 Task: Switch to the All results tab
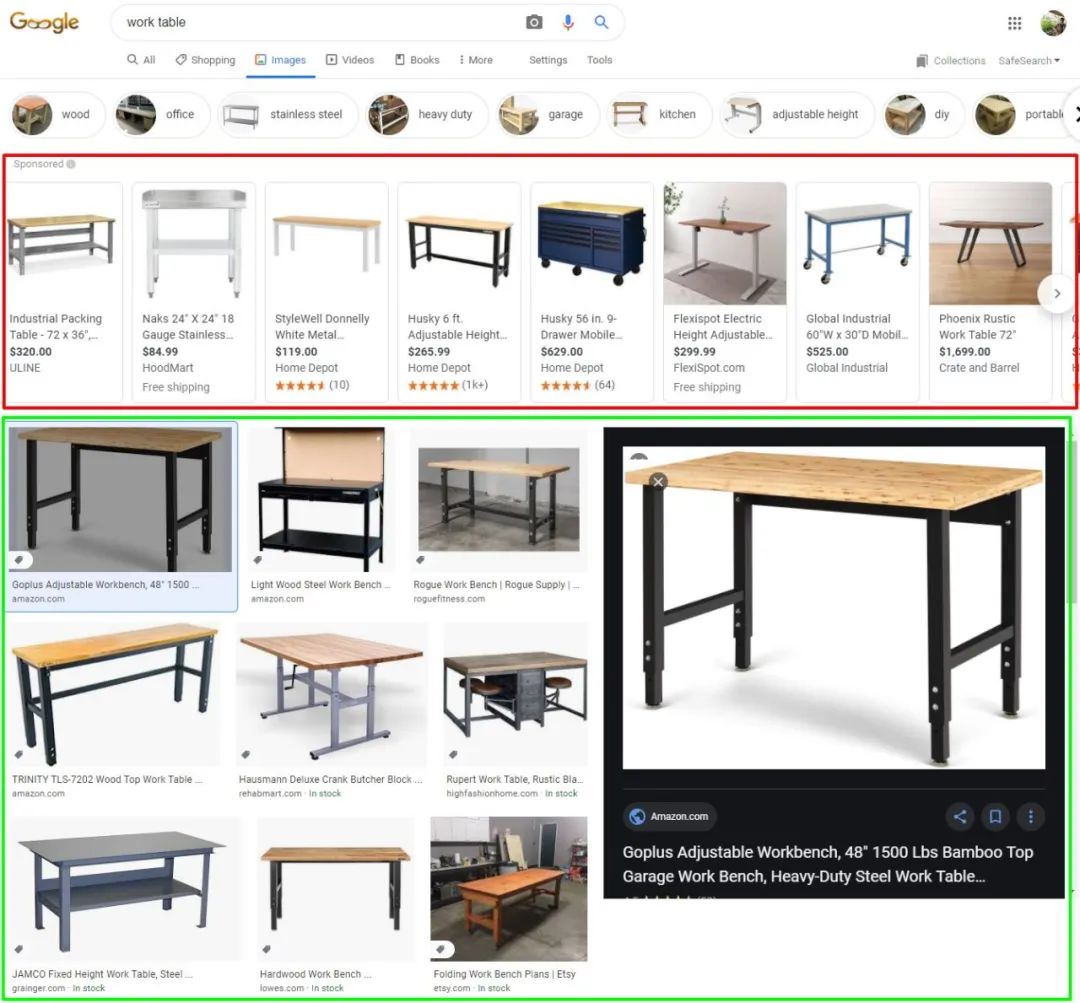coord(141,60)
